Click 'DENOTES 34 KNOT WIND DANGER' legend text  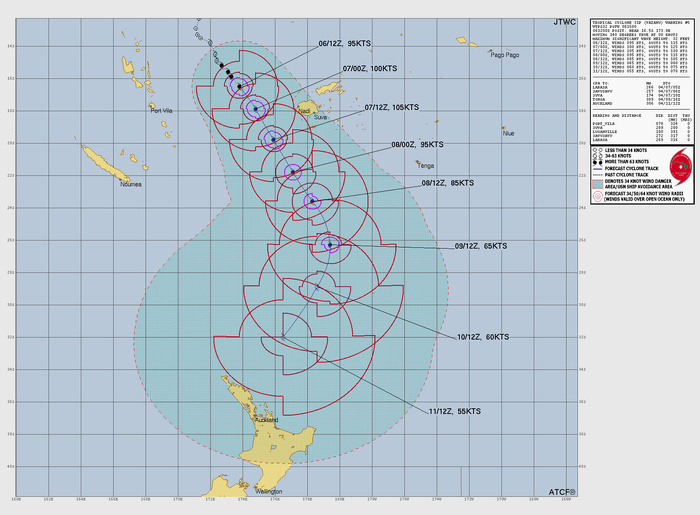[x=638, y=181]
